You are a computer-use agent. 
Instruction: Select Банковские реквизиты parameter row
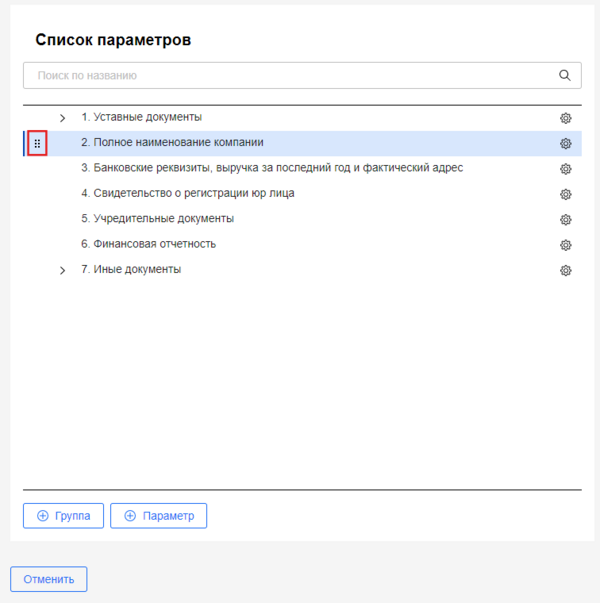coord(271,168)
